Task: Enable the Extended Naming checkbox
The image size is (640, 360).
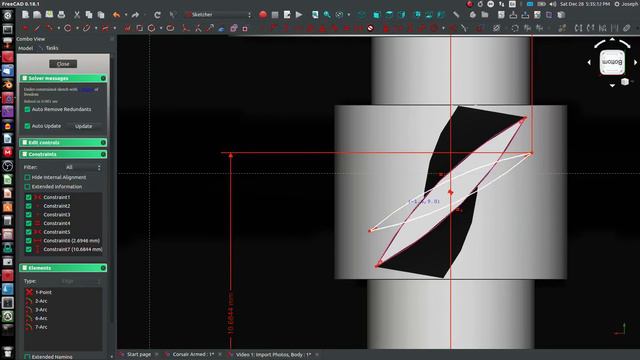Action: (27, 357)
